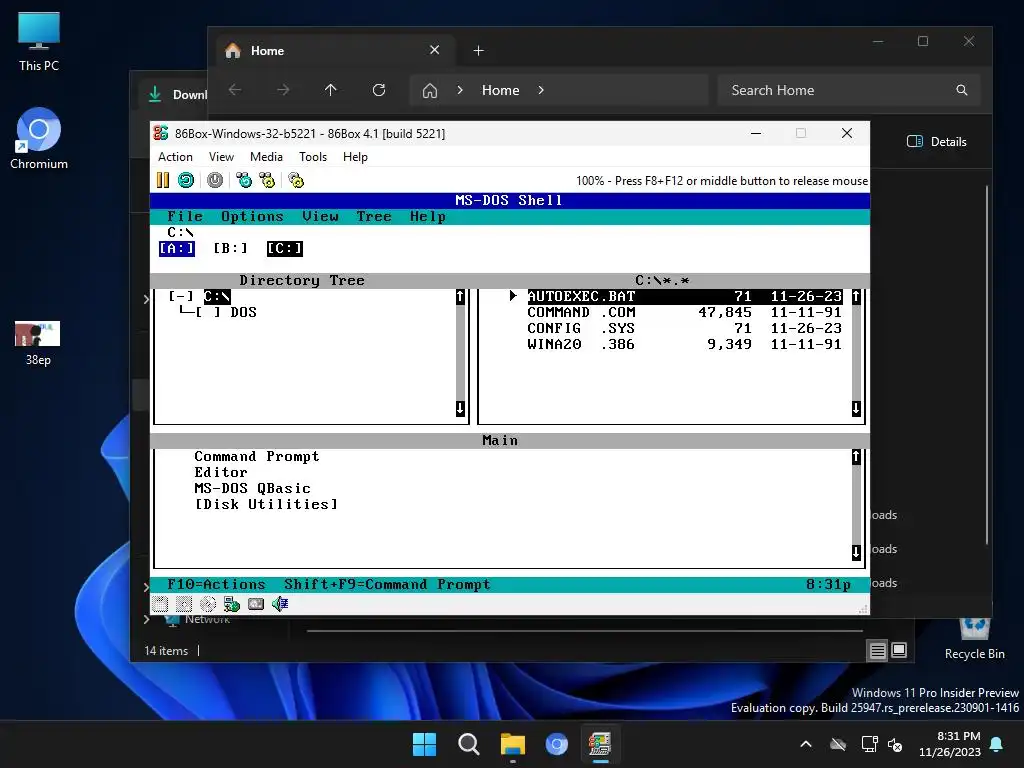
Task: Open the 38ep desktop file
Action: click(x=38, y=343)
